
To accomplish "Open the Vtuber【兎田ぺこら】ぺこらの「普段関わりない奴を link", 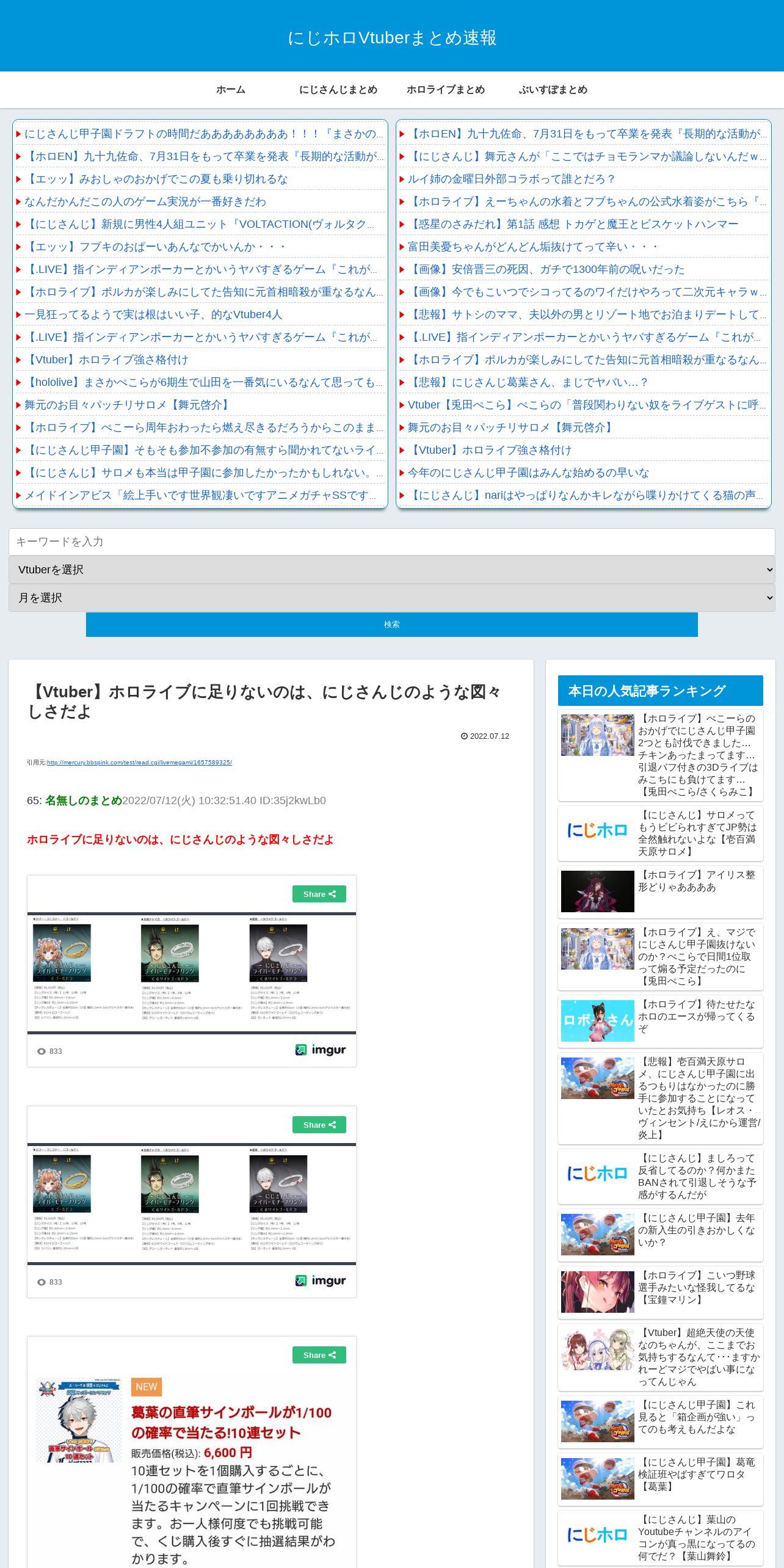I will coord(587,405).
